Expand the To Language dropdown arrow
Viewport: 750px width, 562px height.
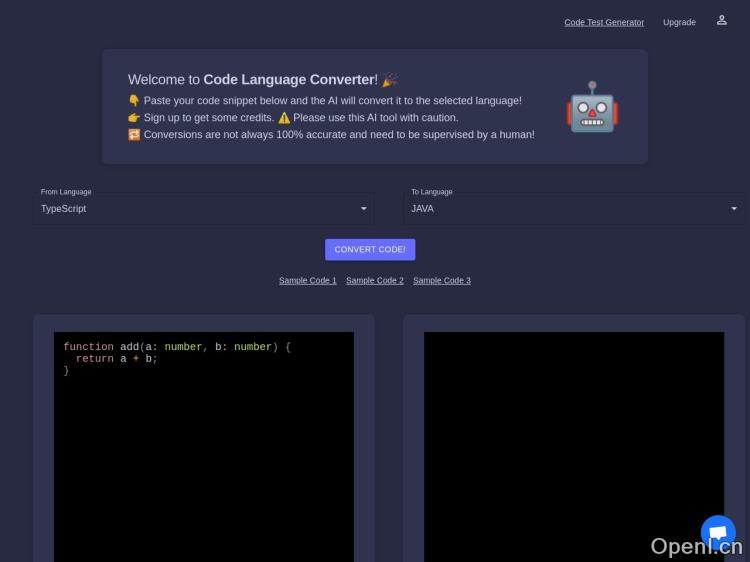pyautogui.click(x=734, y=209)
